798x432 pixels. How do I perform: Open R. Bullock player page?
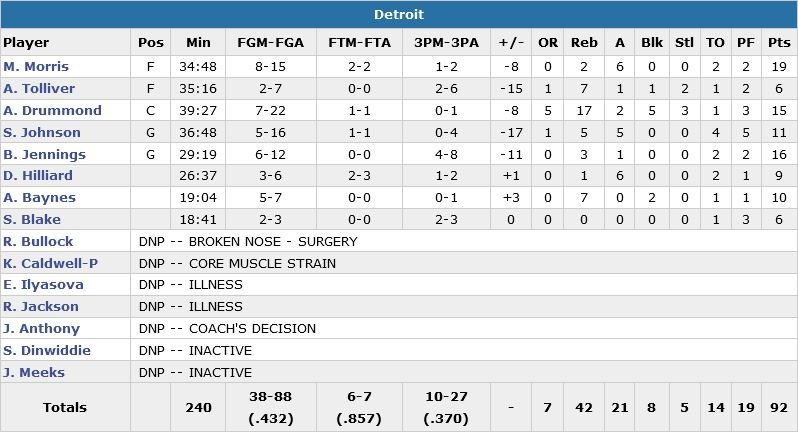pos(39,242)
